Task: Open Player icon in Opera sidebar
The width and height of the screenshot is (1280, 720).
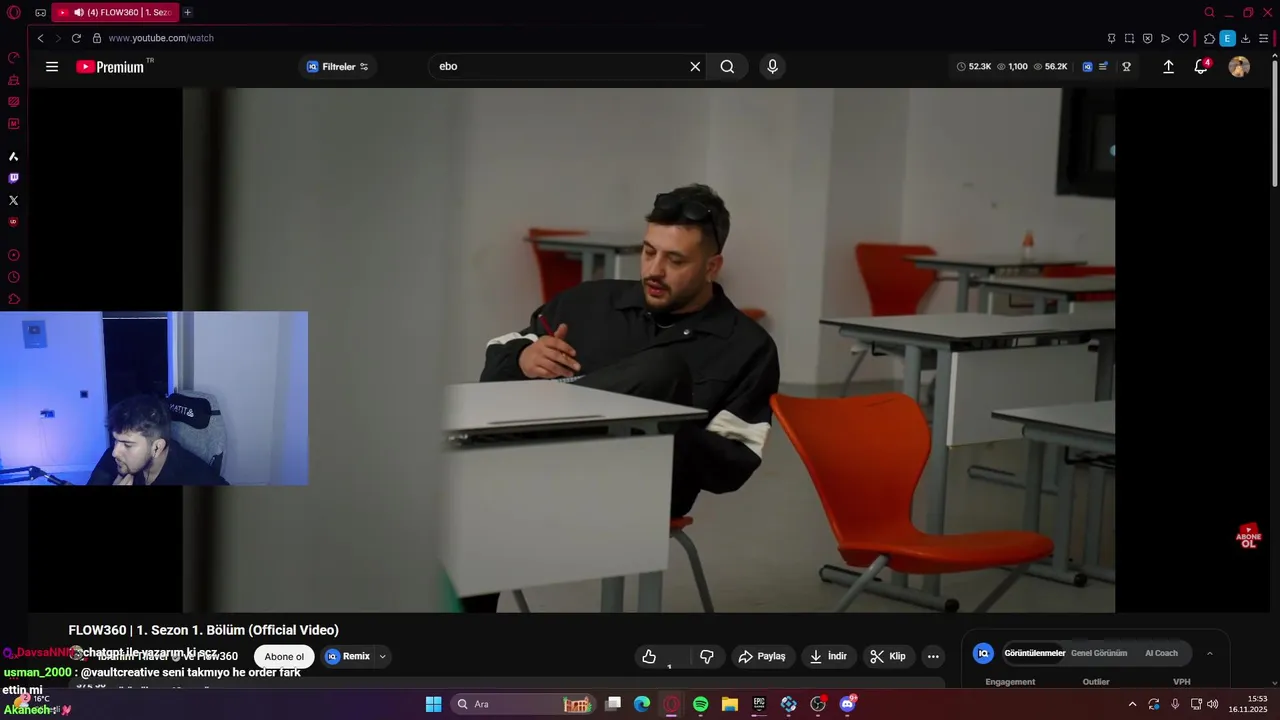Action: [13, 255]
